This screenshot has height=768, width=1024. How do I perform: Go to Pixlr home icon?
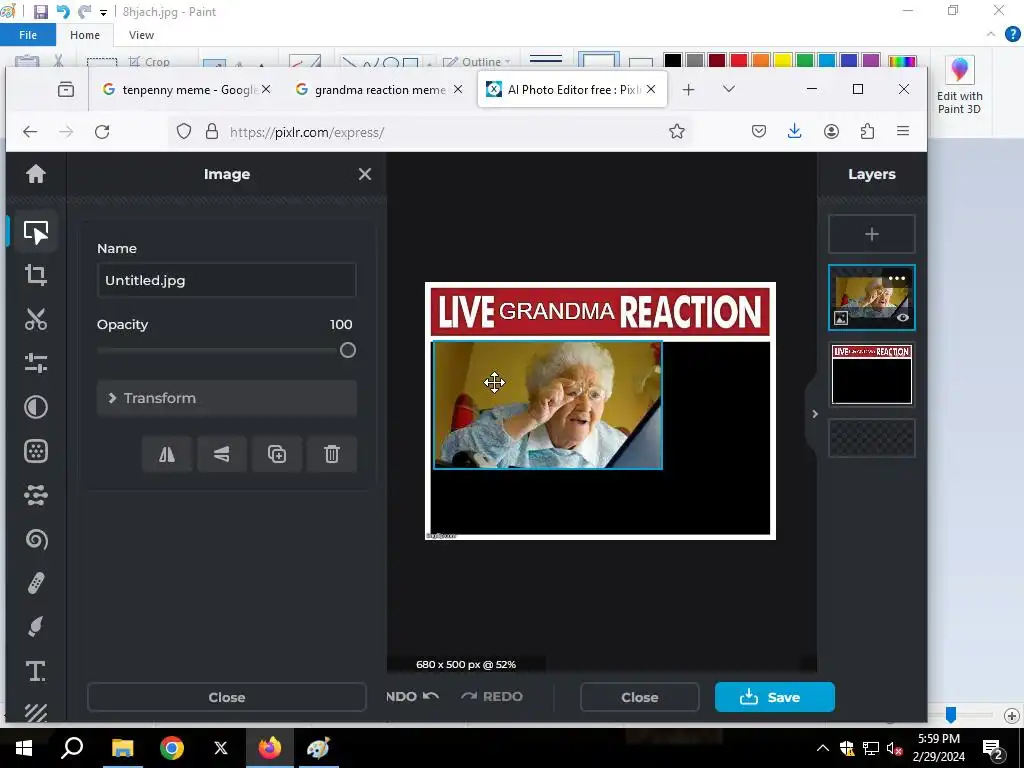[36, 174]
